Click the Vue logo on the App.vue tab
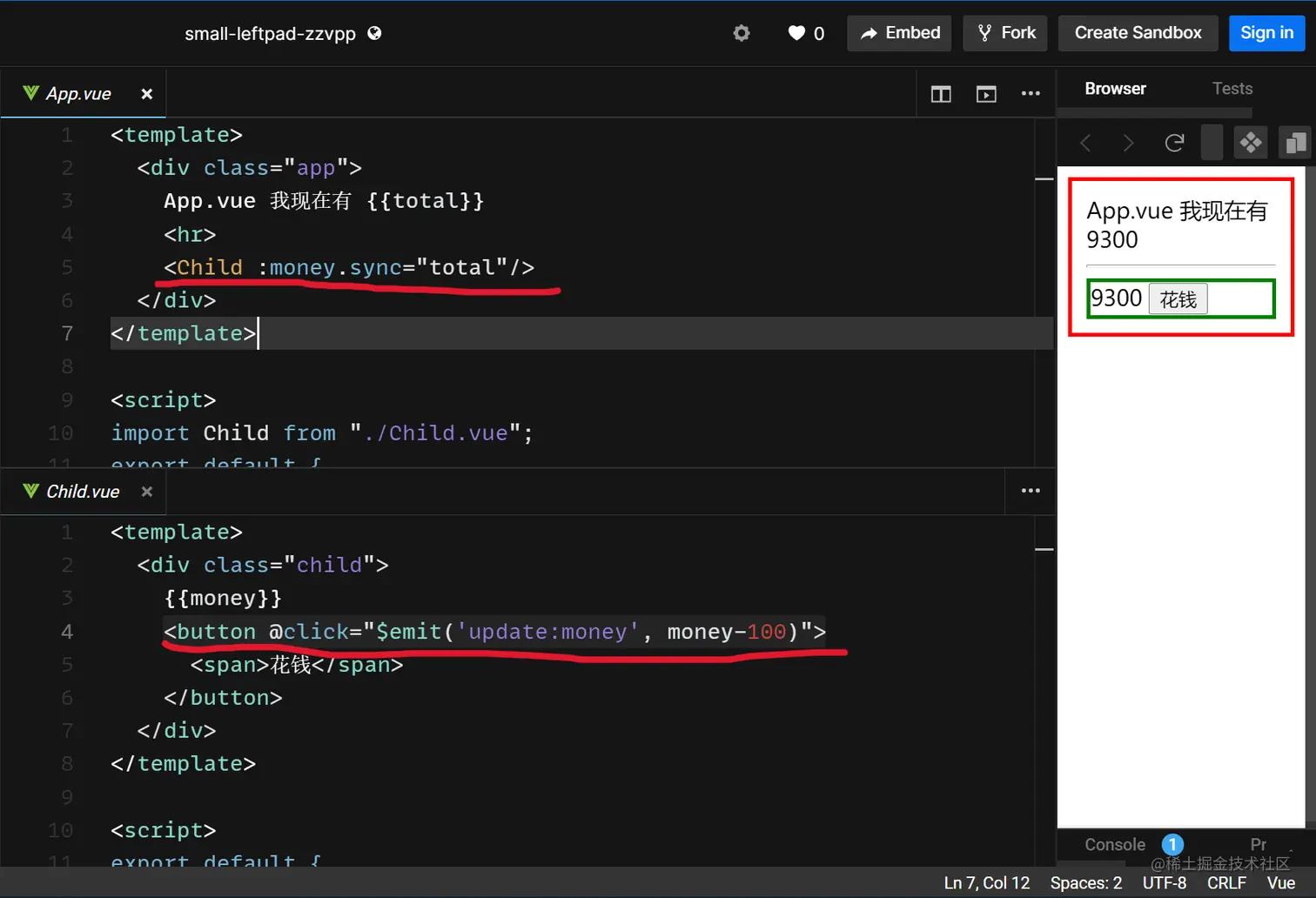This screenshot has width=1316, height=898. pos(29,93)
